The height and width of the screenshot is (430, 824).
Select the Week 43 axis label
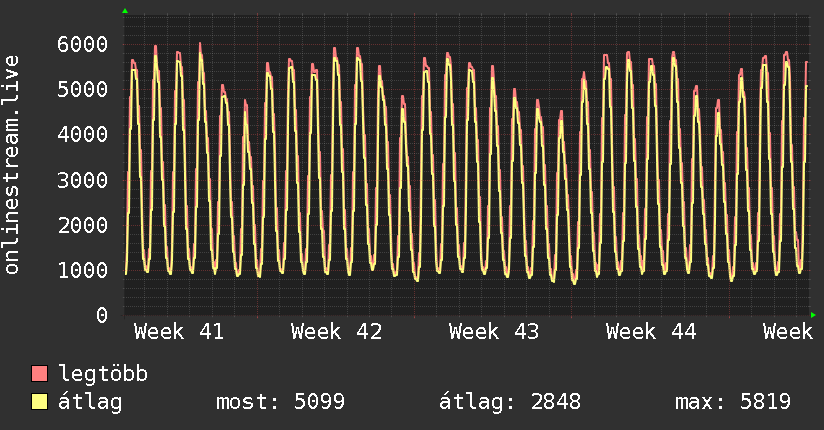pos(494,332)
